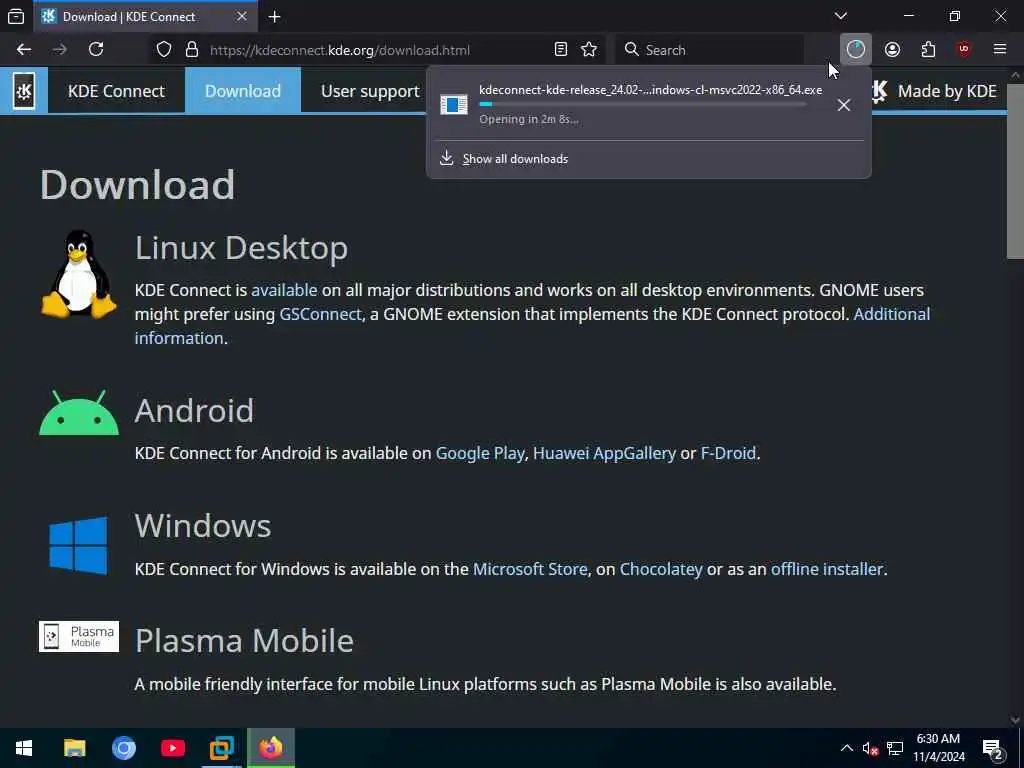Open the network status tray icon
This screenshot has width=1024, height=768.
(895, 748)
